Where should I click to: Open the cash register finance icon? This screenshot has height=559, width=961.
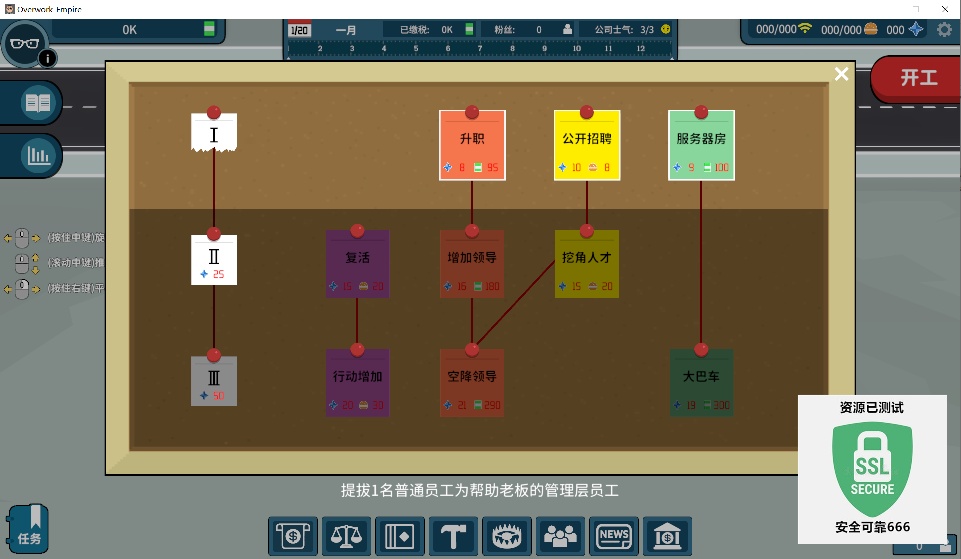click(x=292, y=536)
